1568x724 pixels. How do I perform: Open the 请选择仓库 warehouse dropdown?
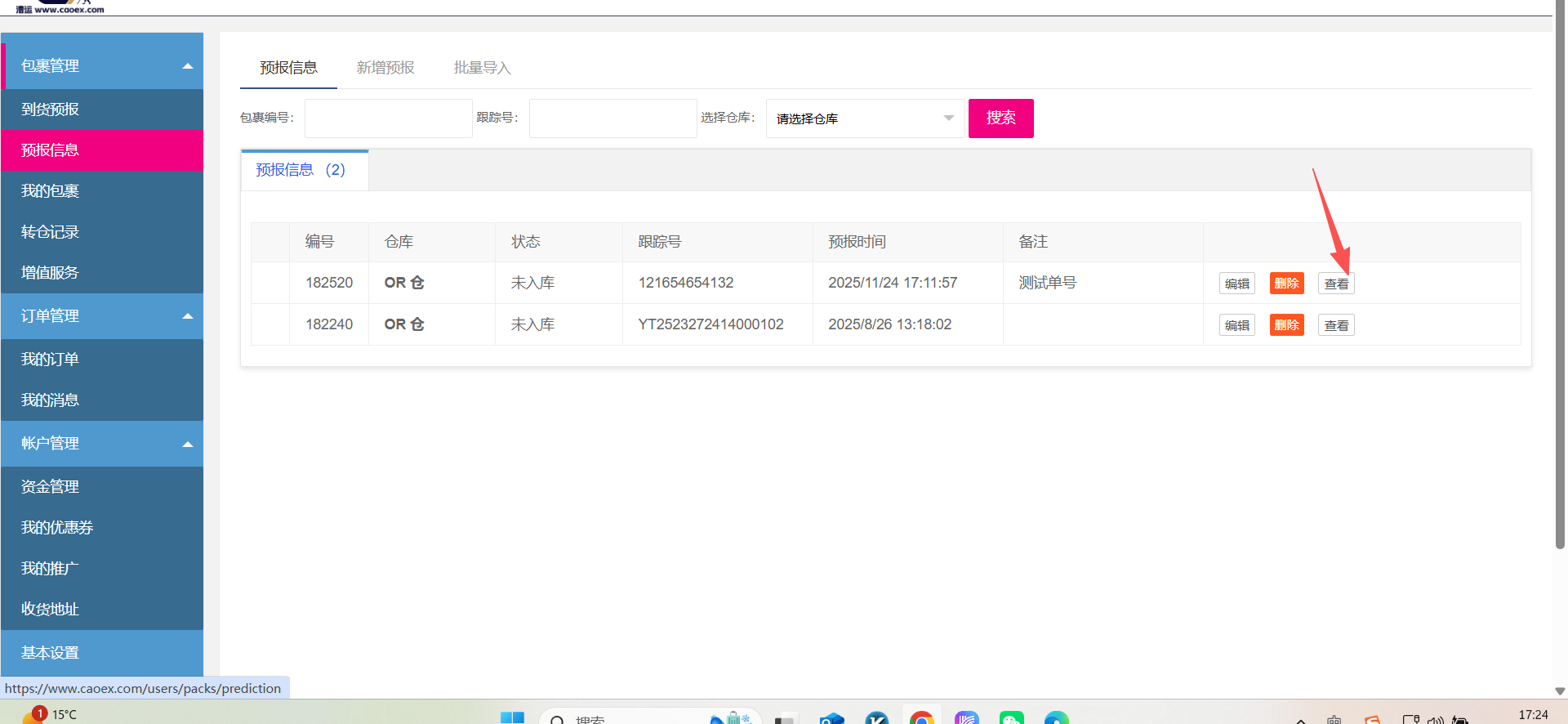tap(864, 118)
